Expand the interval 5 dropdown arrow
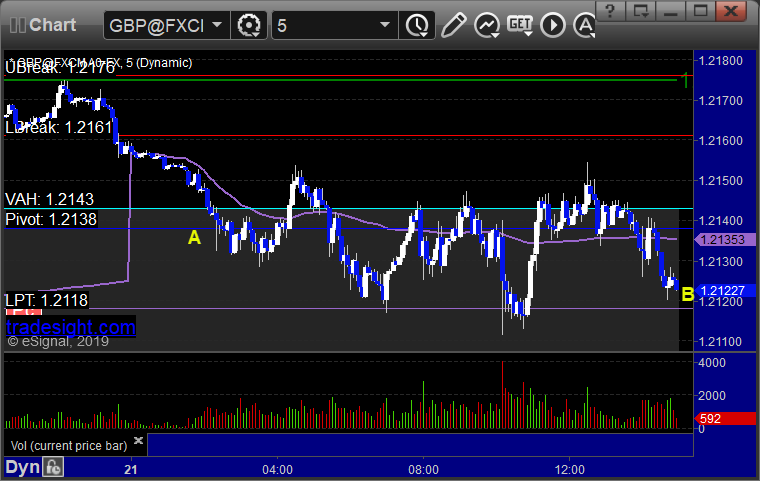760x481 pixels. coord(385,24)
